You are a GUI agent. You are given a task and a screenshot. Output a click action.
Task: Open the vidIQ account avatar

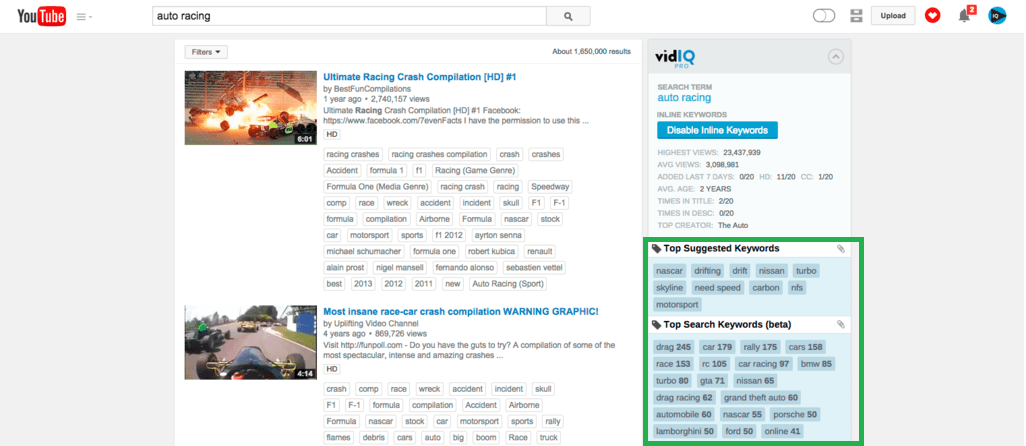[x=997, y=16]
